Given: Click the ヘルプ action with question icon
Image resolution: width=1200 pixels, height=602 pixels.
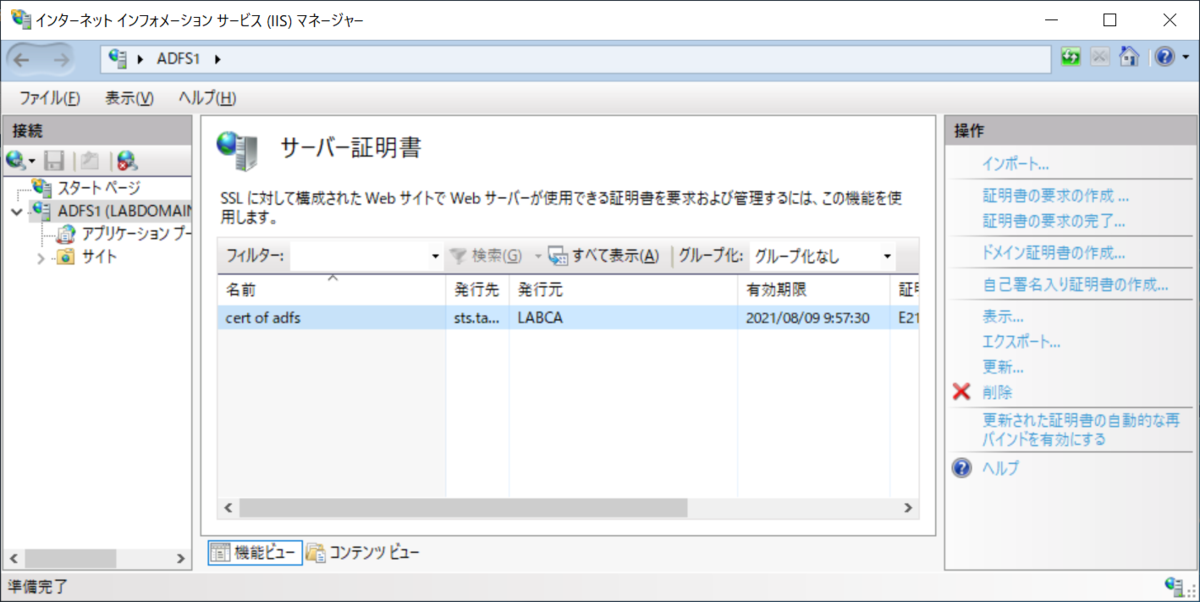Looking at the screenshot, I should (x=986, y=468).
